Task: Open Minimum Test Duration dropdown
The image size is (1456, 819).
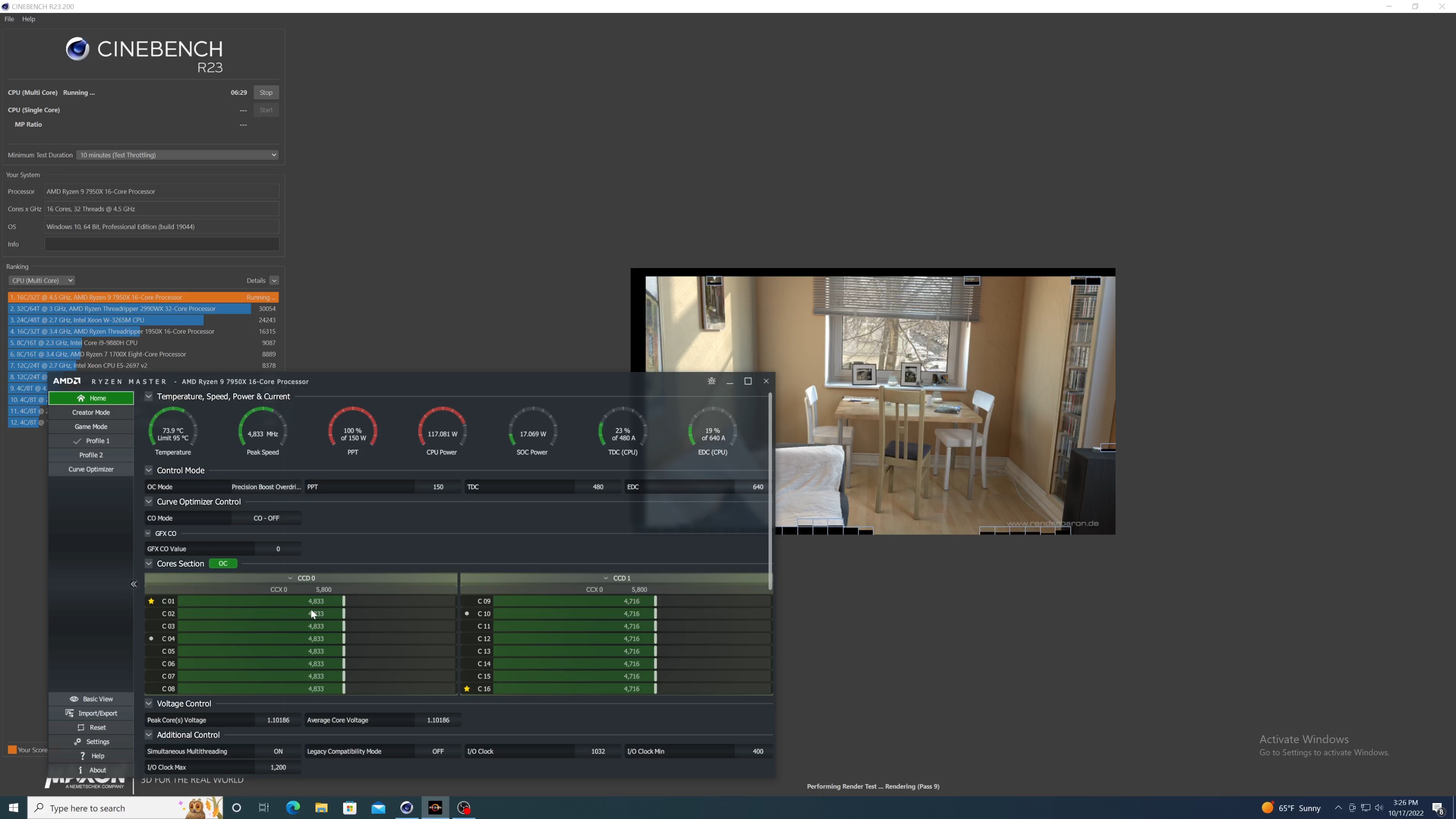Action: click(178, 155)
